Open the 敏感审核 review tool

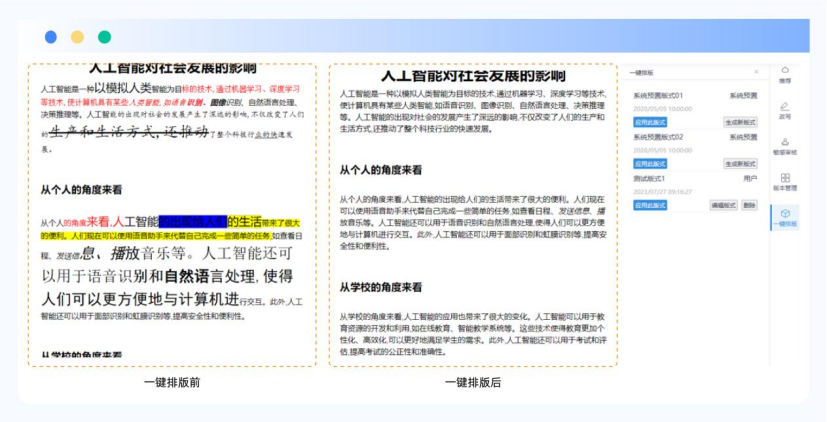pyautogui.click(x=785, y=146)
